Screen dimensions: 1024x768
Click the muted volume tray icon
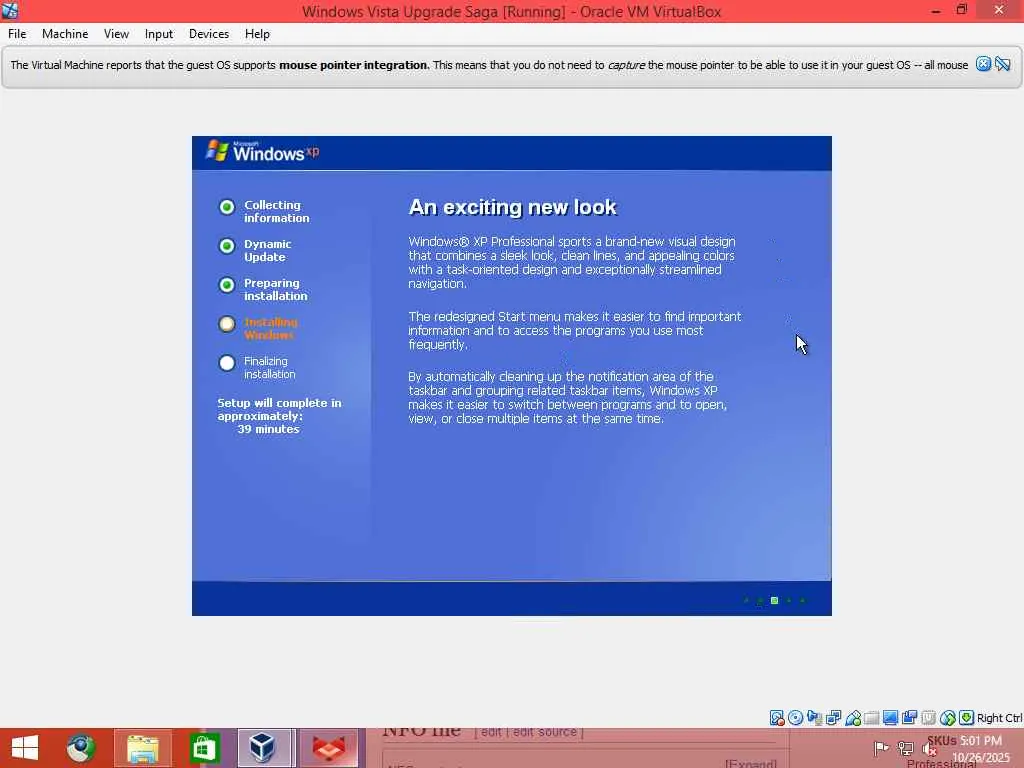tap(929, 748)
